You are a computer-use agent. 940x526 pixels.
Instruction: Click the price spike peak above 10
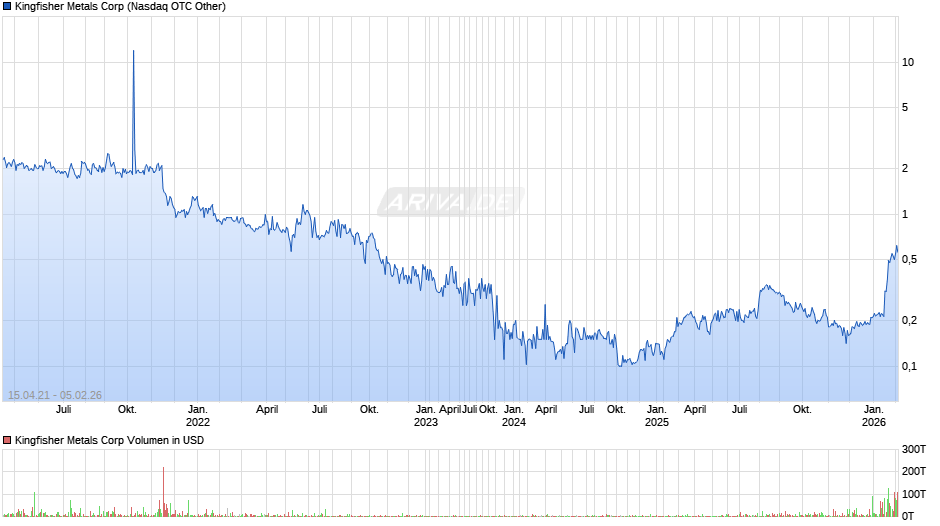[133, 52]
